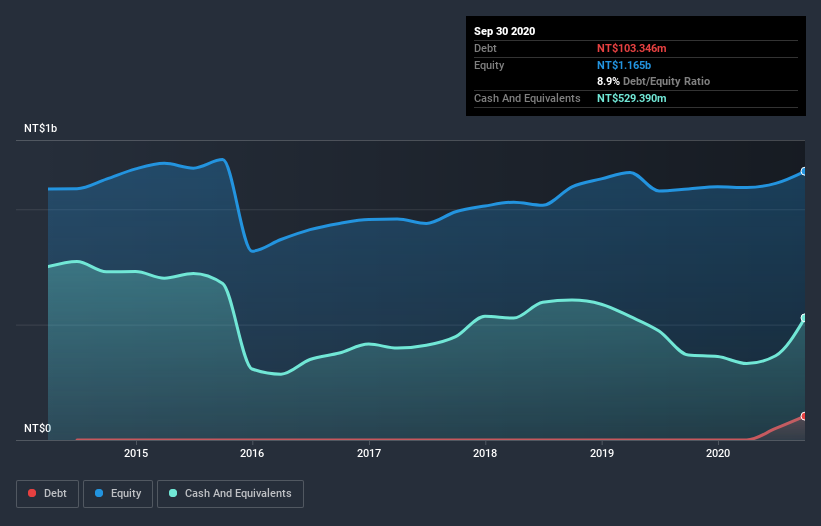The width and height of the screenshot is (821, 526).
Task: Click the teal Cash endpoint marker
Action: [x=804, y=318]
